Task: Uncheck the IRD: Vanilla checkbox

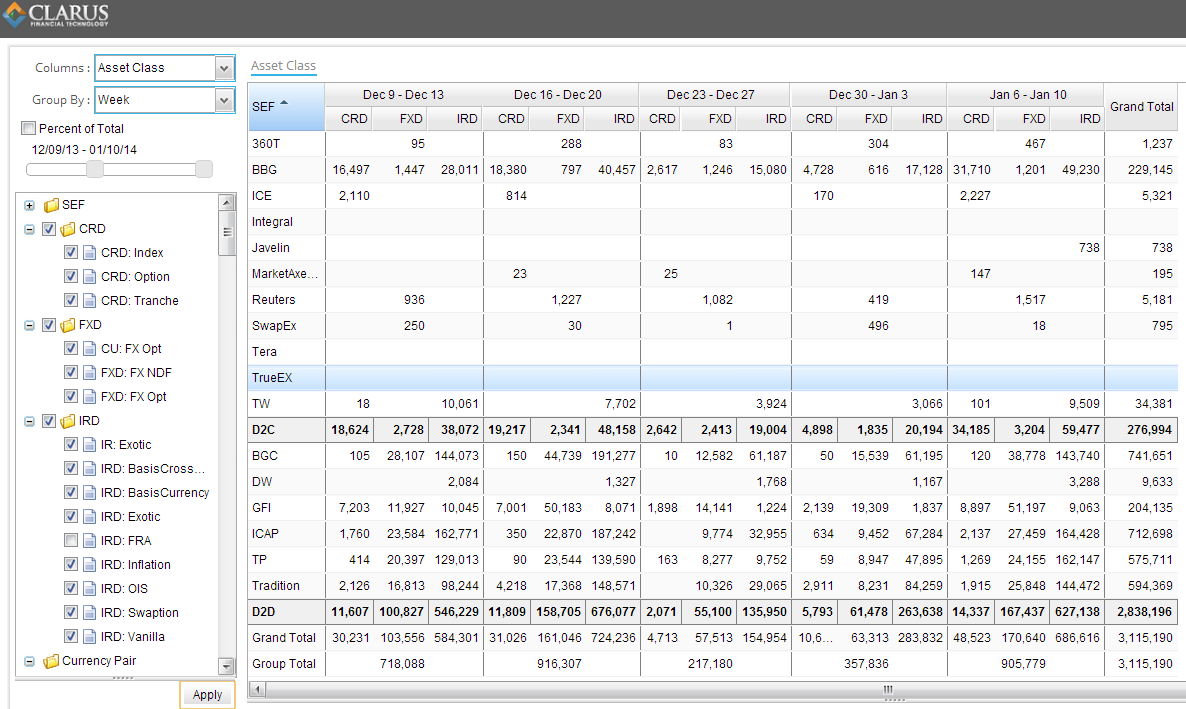Action: pyautogui.click(x=70, y=637)
